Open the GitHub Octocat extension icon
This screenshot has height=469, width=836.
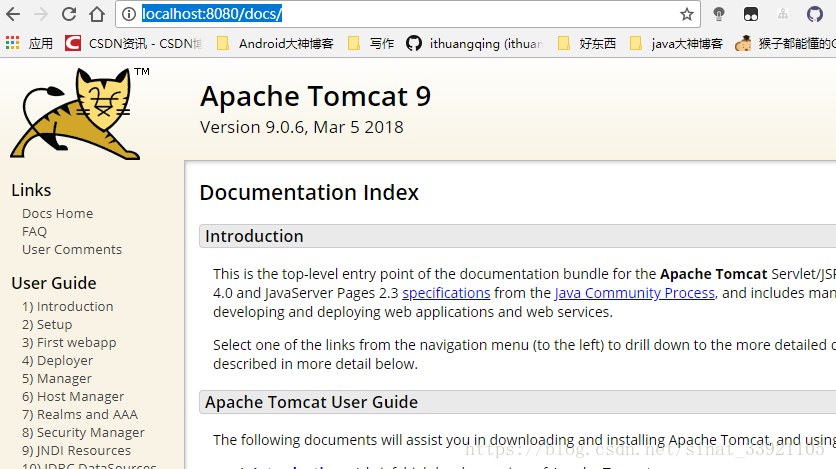tap(815, 14)
